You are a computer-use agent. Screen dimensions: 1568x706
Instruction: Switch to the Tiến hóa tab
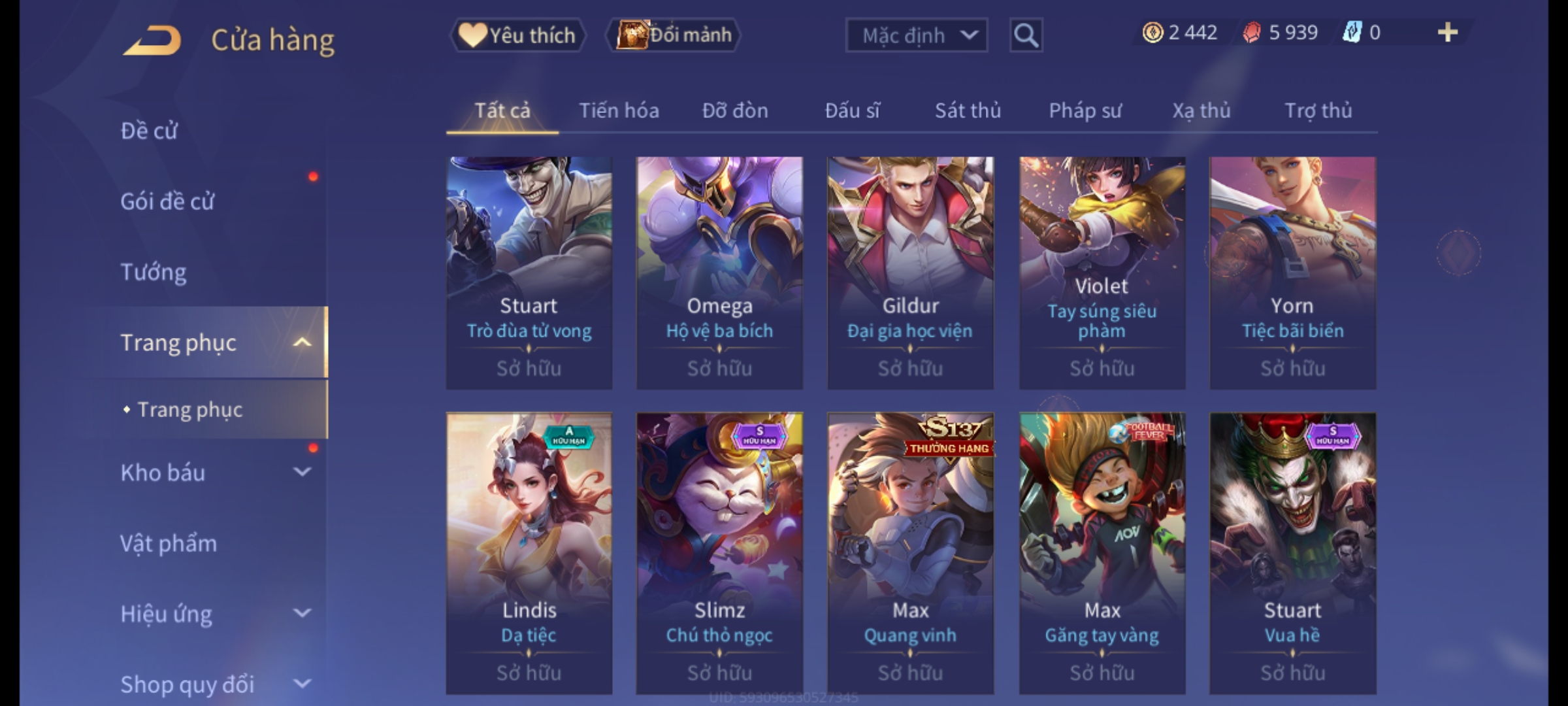[x=619, y=110]
